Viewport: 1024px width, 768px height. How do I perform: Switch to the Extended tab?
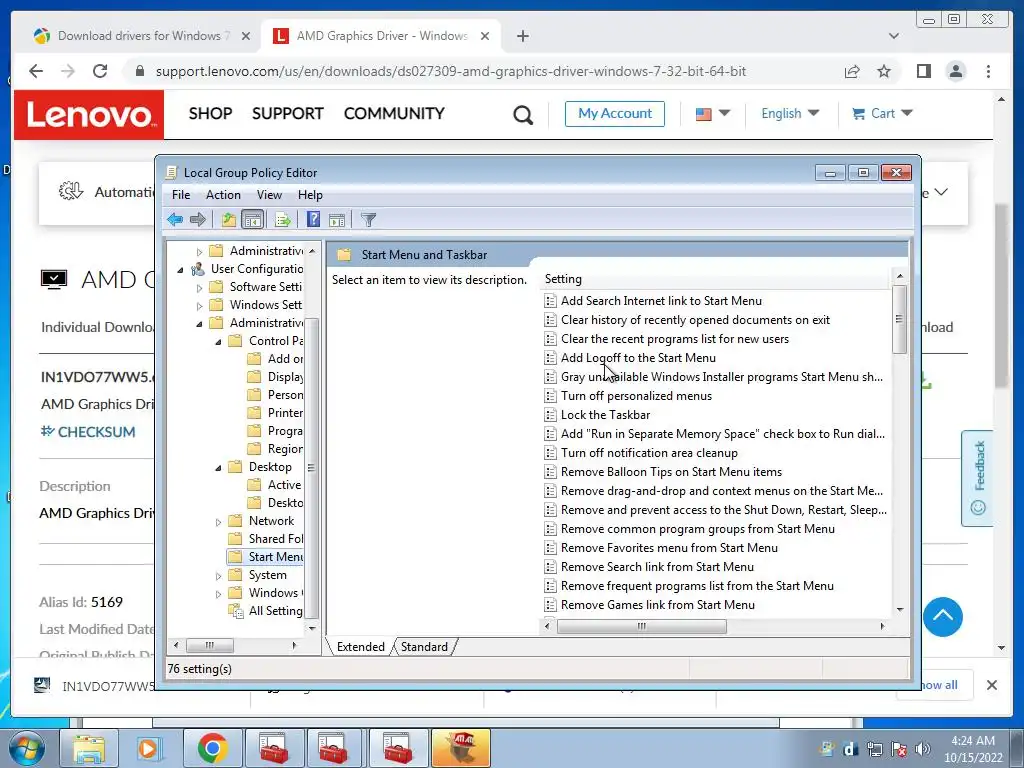pyautogui.click(x=360, y=647)
